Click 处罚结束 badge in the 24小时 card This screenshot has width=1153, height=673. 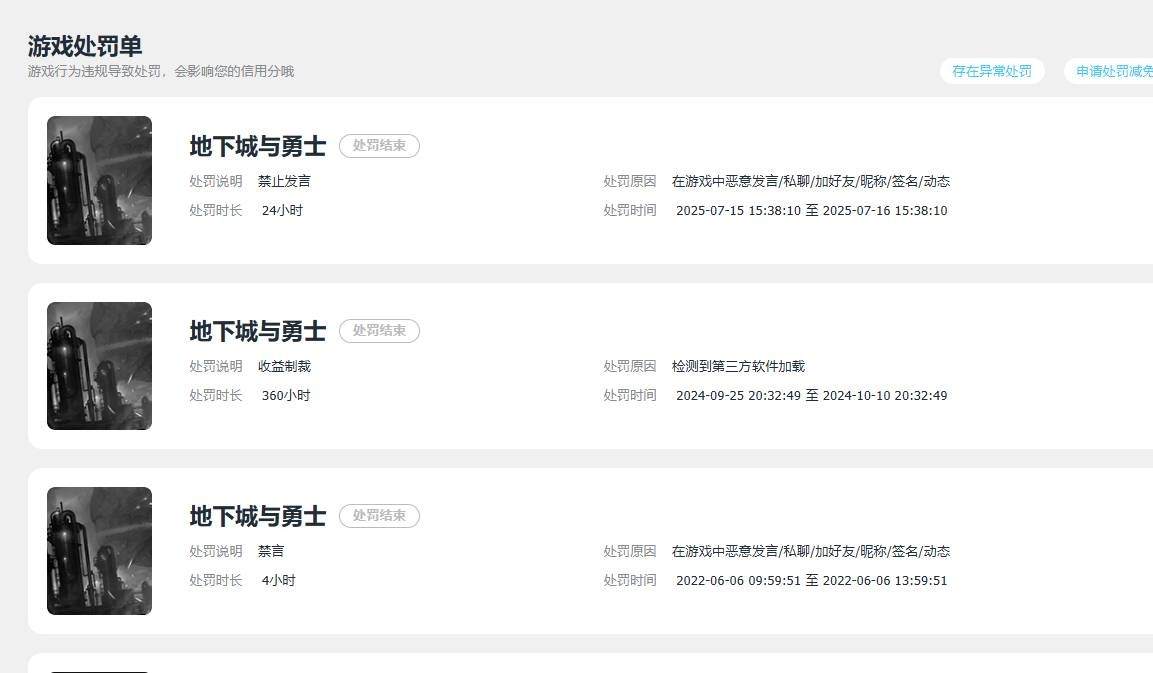(x=379, y=146)
